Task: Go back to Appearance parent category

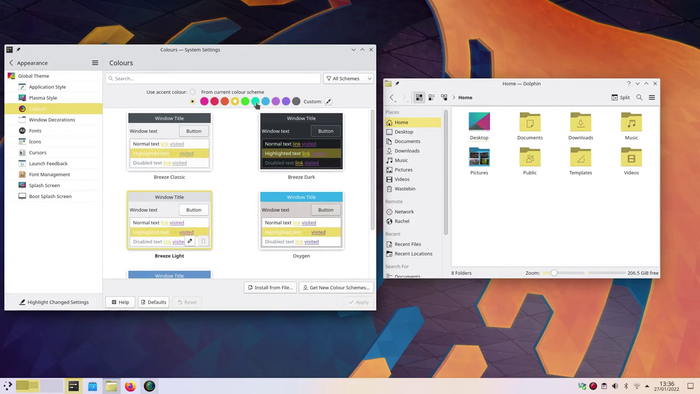Action: click(x=29, y=63)
